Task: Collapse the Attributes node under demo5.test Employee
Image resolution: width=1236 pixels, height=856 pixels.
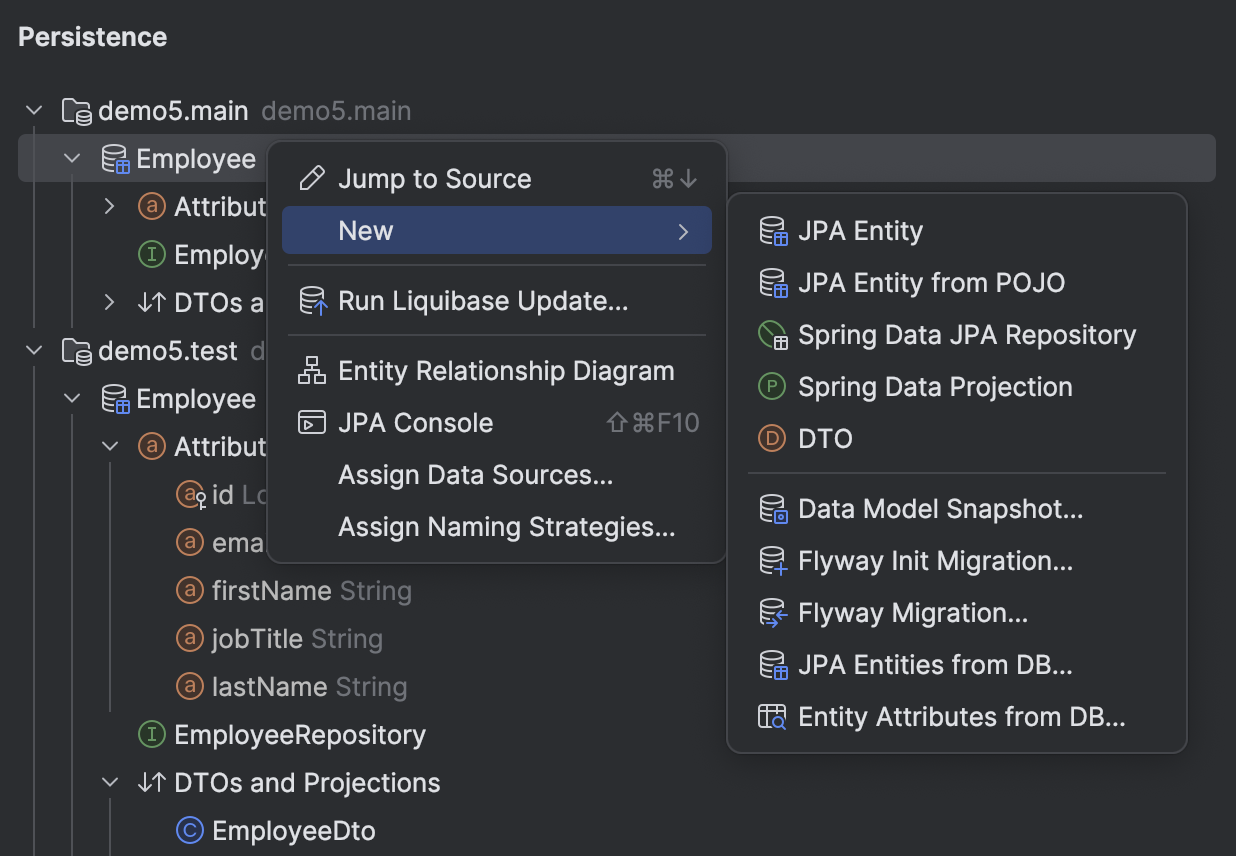Action: pos(109,446)
